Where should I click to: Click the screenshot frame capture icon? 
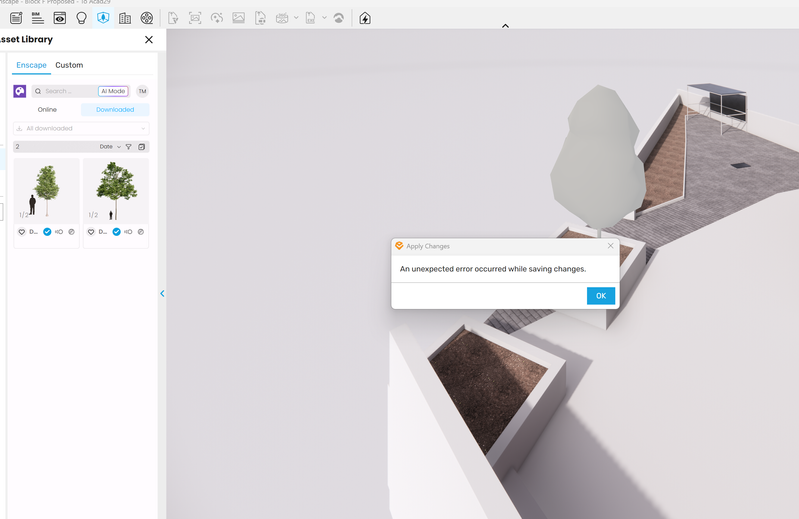click(x=195, y=18)
